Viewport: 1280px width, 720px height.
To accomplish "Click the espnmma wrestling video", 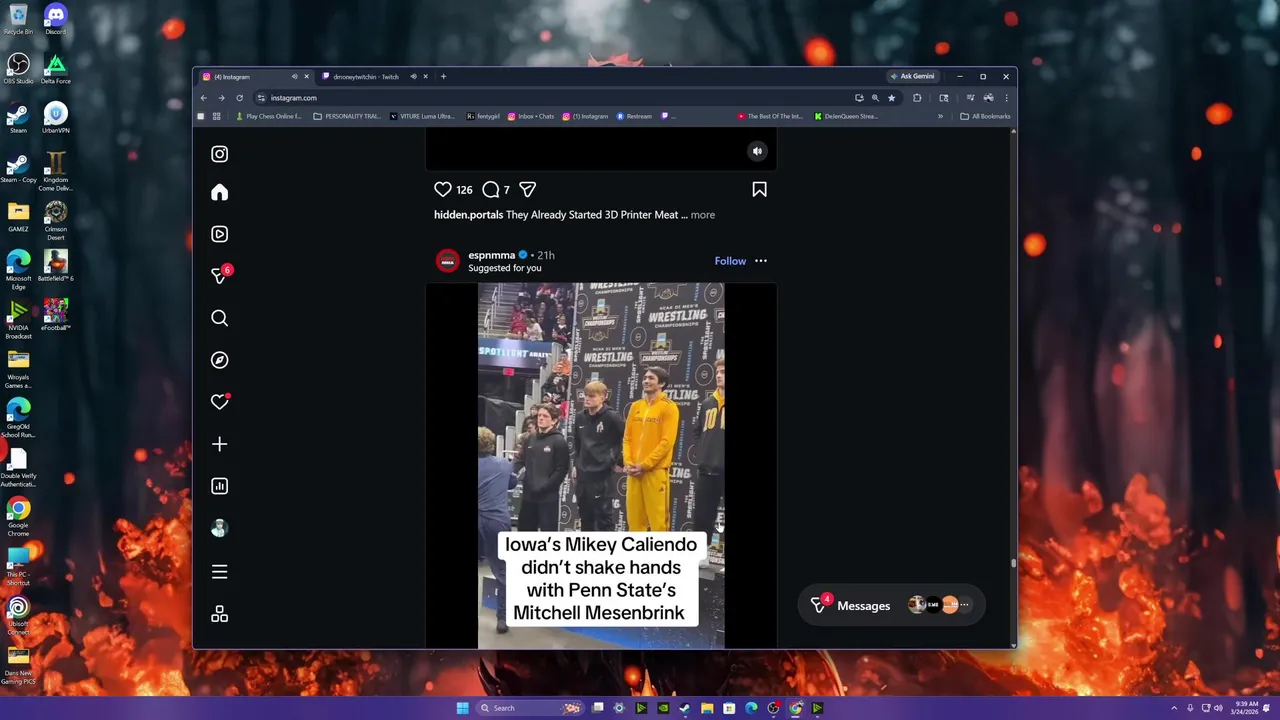I will (x=601, y=465).
